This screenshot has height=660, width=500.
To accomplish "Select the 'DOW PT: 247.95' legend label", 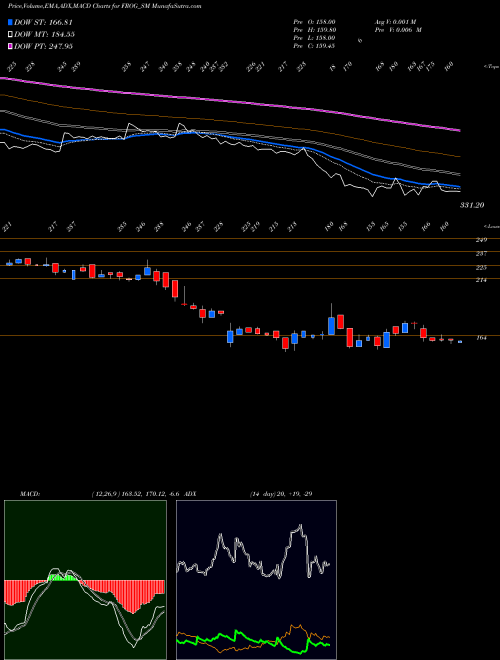I will tap(43, 46).
